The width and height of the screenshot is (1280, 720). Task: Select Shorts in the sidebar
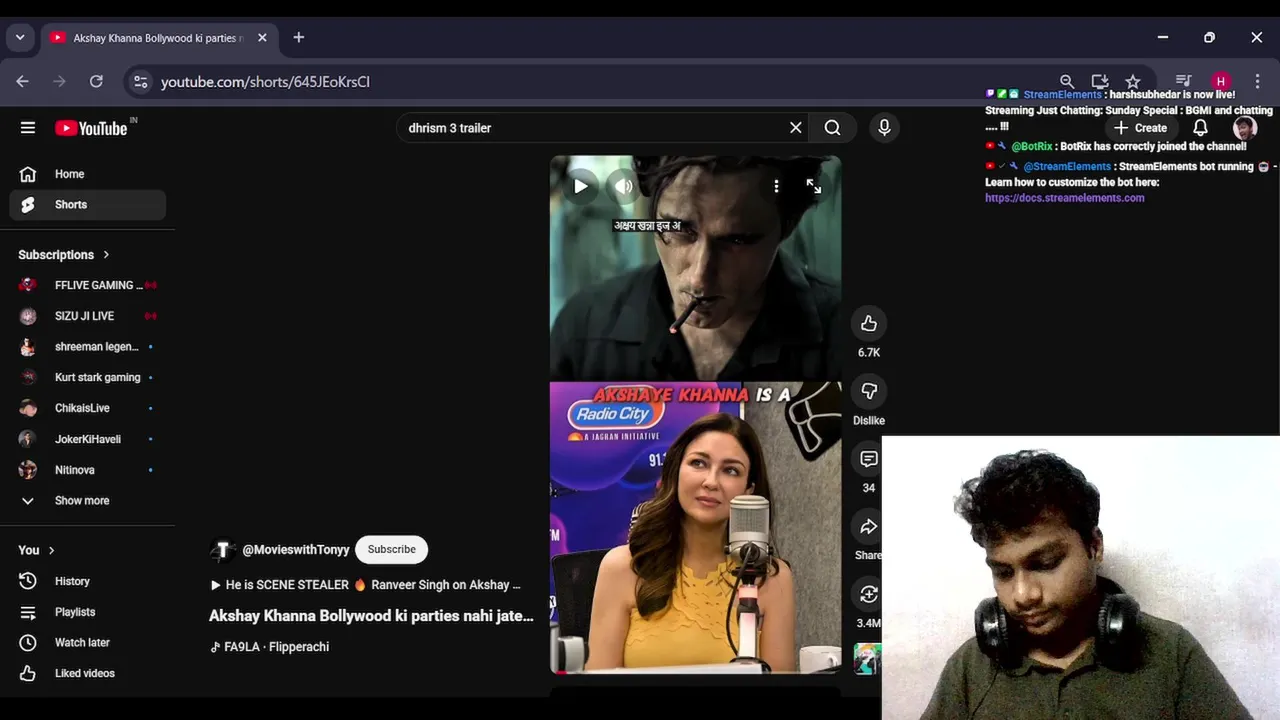point(88,205)
